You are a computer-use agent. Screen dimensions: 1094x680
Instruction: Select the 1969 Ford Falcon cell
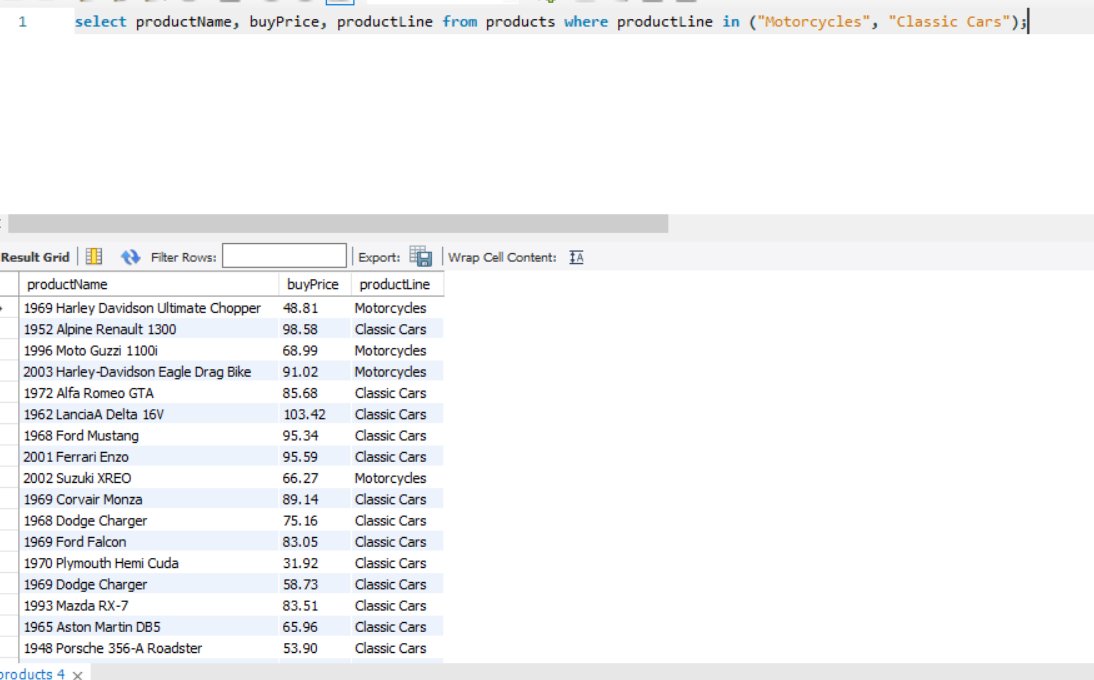click(149, 542)
